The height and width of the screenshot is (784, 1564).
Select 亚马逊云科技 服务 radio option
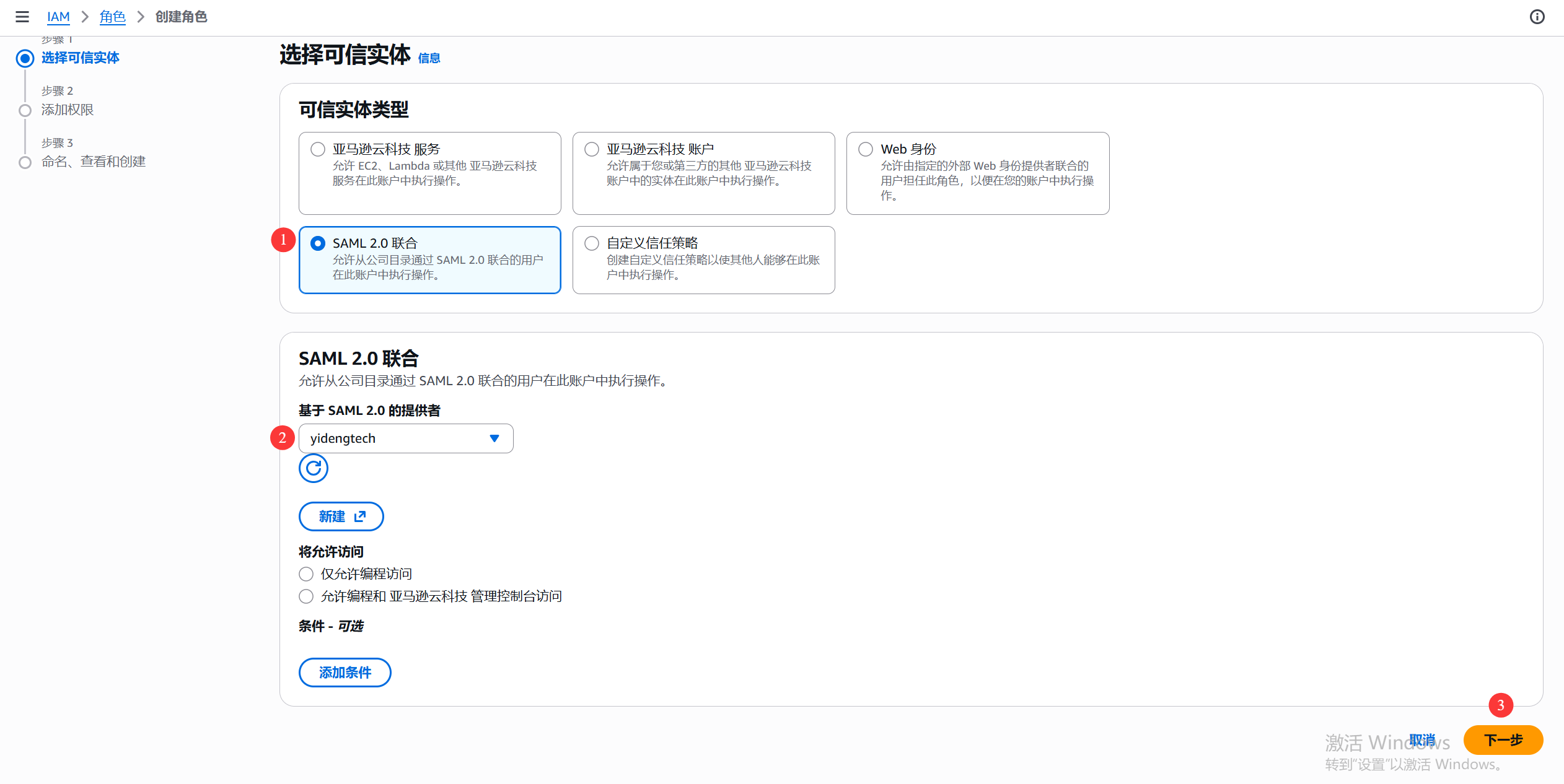318,149
